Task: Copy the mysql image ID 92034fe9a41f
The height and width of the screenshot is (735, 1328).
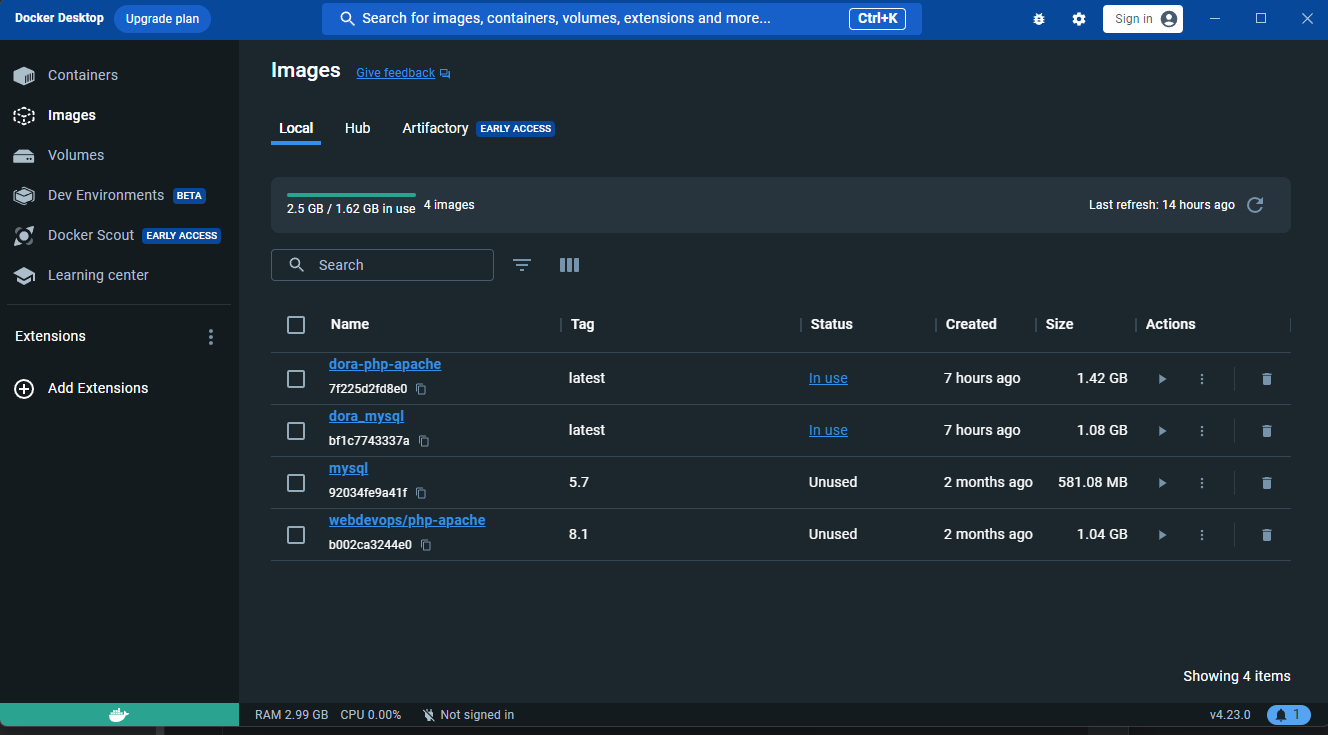Action: pos(421,493)
